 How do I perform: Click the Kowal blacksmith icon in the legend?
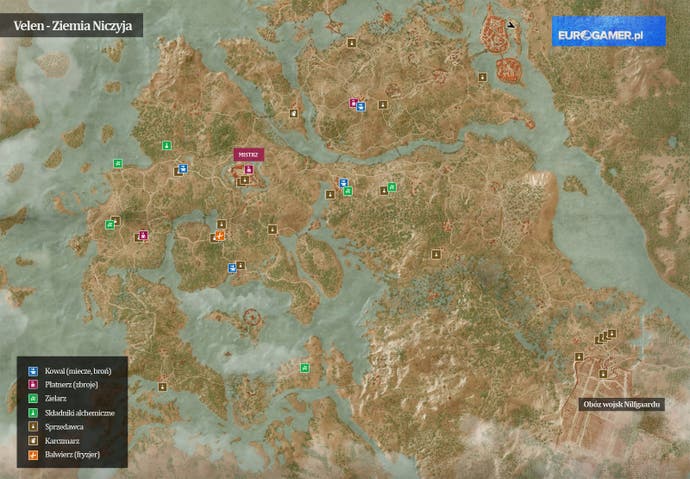pos(33,371)
